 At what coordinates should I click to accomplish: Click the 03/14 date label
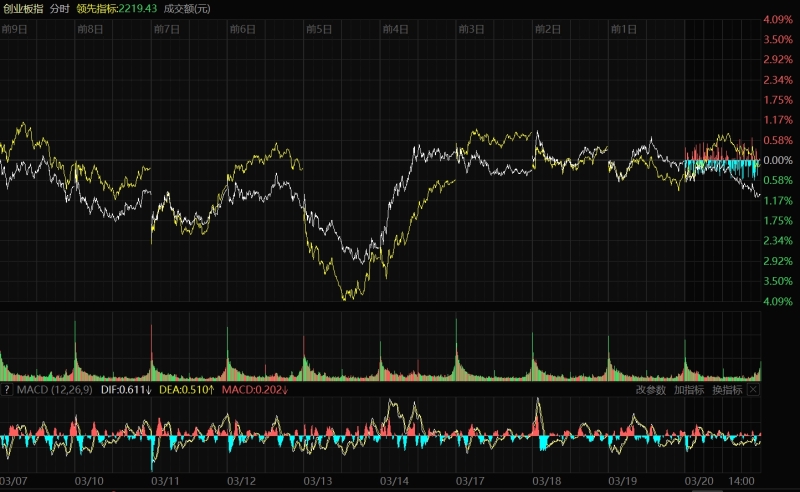pyautogui.click(x=394, y=481)
